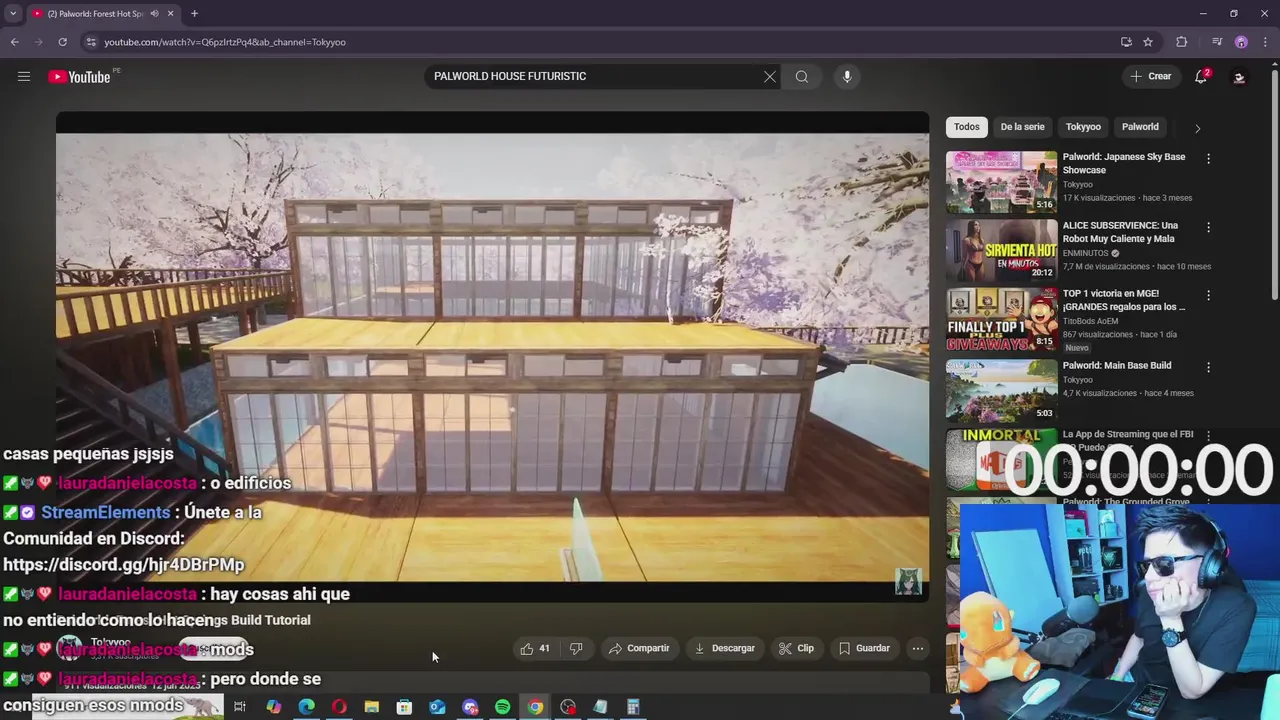
Task: Open Task View in the taskbar
Action: click(x=240, y=707)
